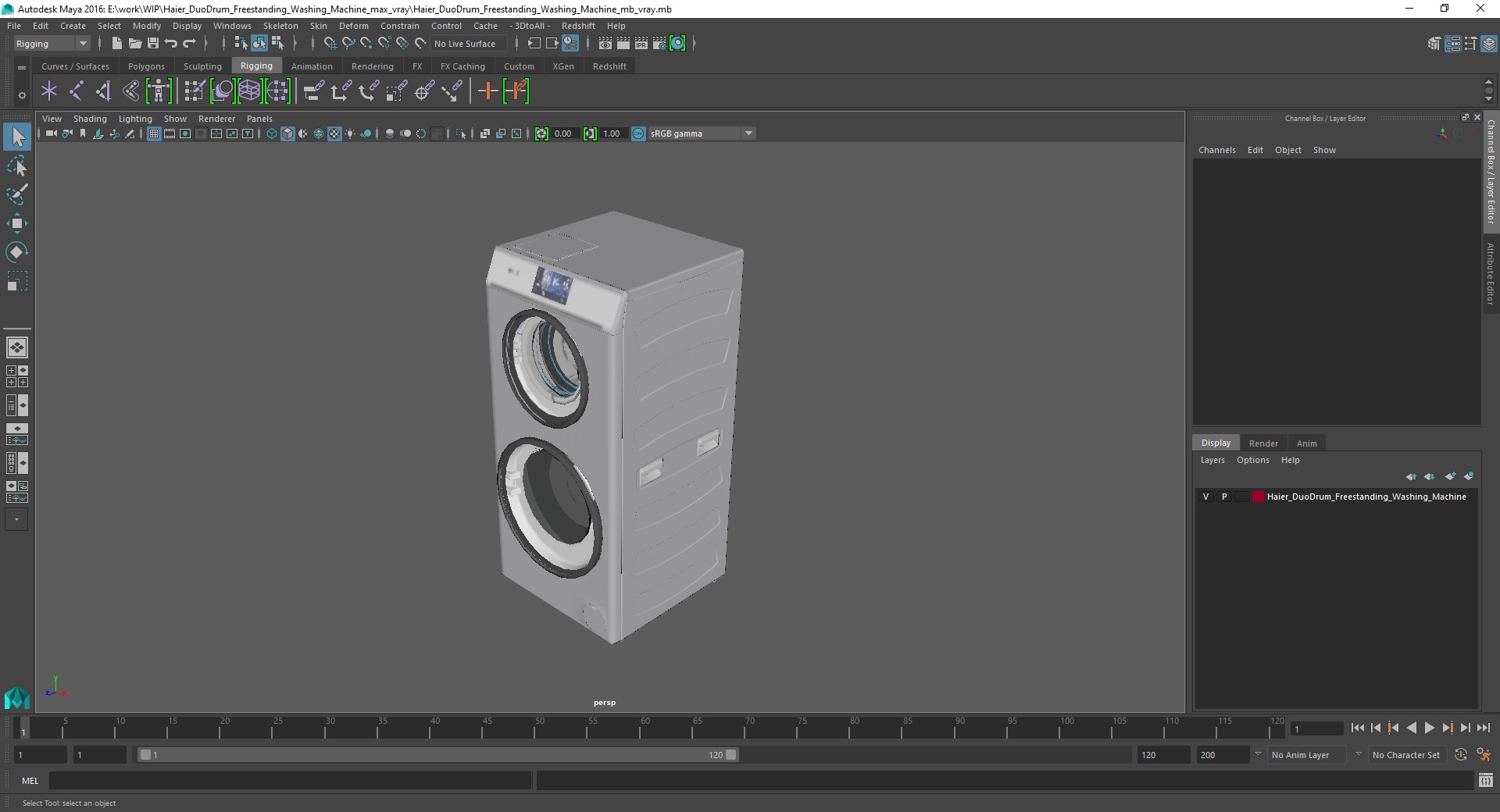
Task: Open Layers menu in layer editor
Action: 1212,460
